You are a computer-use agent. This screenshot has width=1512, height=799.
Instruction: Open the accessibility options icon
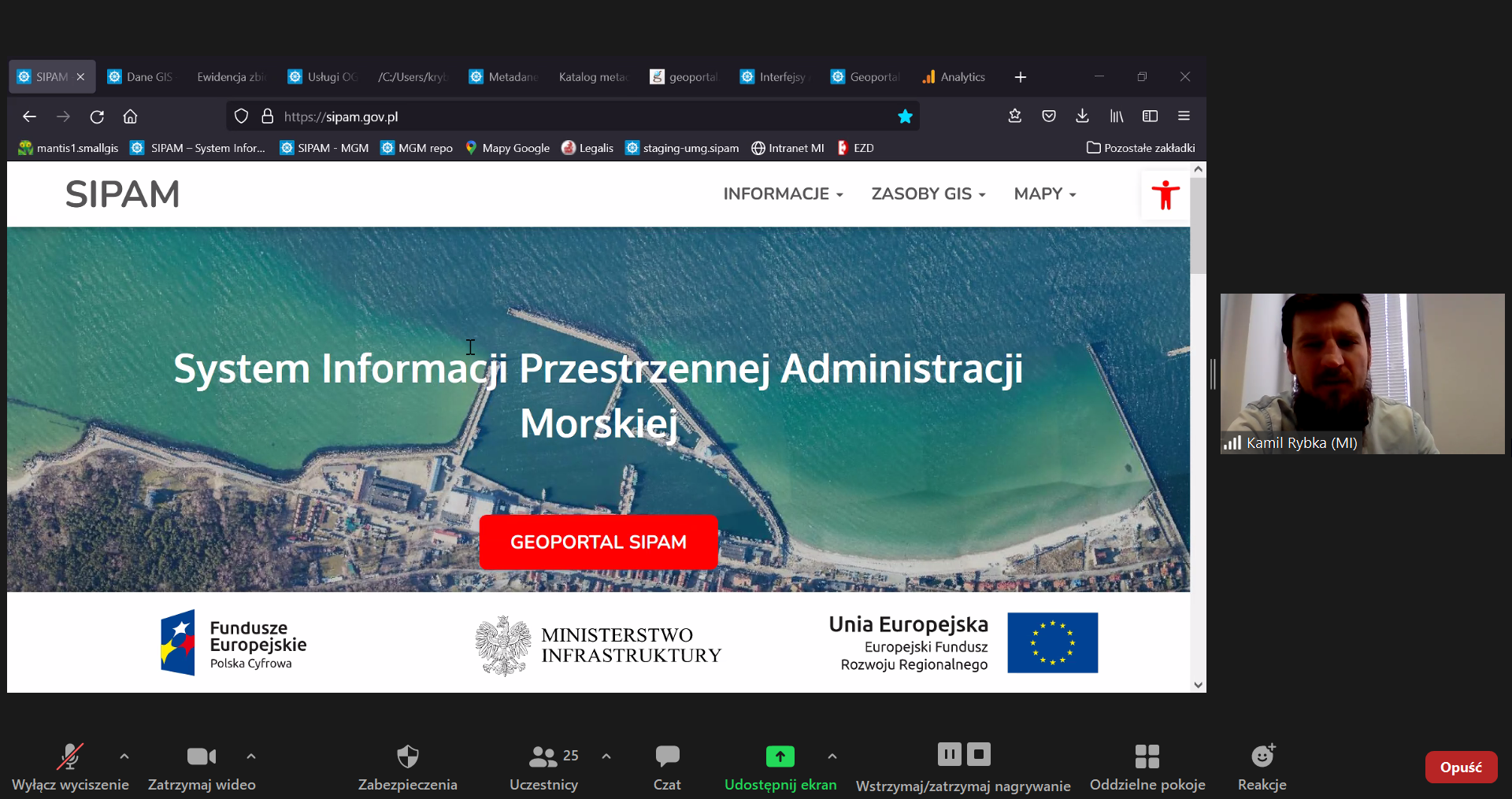pyautogui.click(x=1165, y=194)
